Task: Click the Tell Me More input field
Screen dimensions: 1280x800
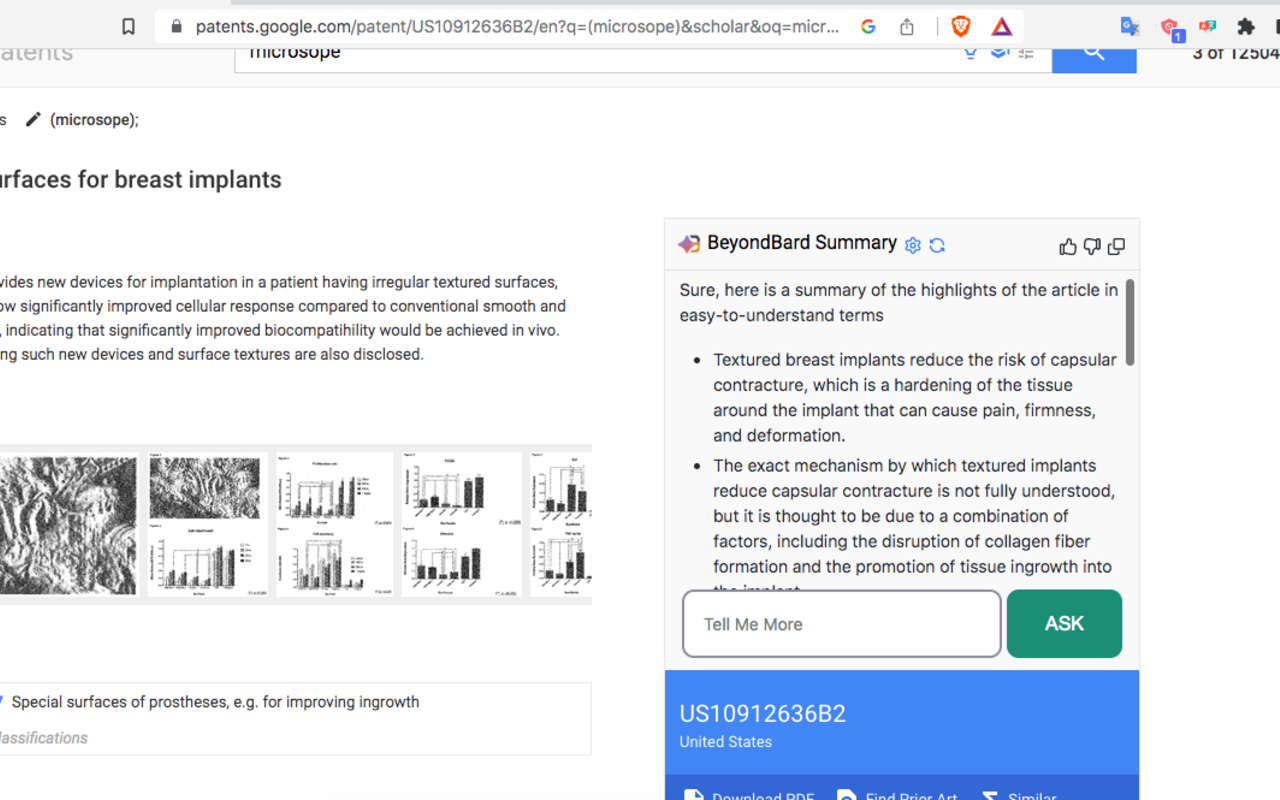Action: tap(841, 623)
